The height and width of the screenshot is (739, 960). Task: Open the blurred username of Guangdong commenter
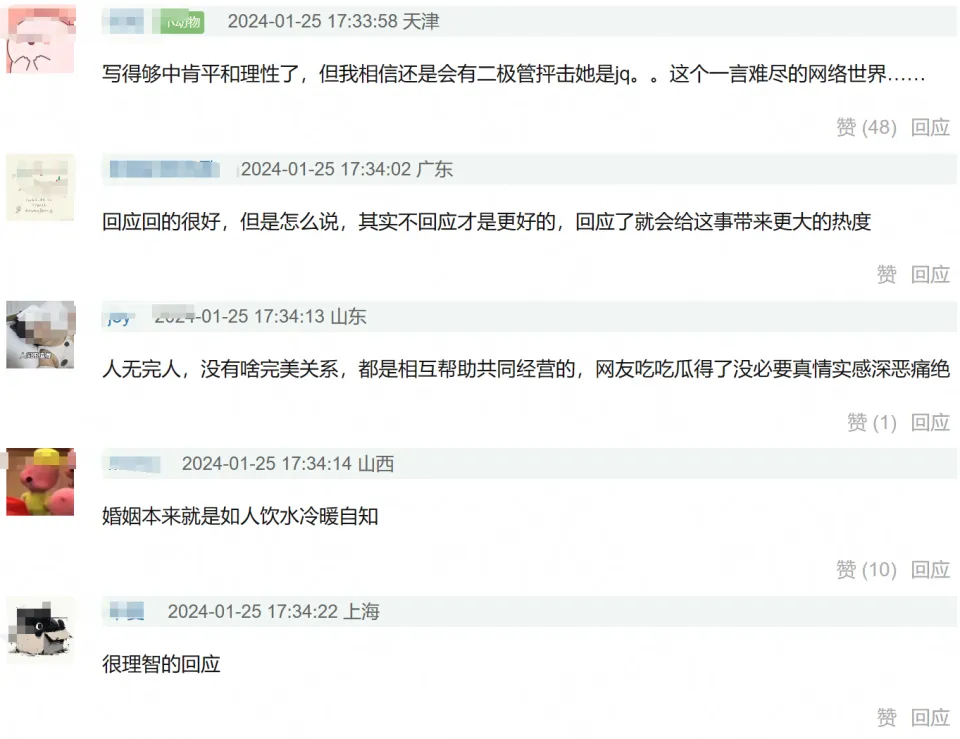[x=164, y=169]
